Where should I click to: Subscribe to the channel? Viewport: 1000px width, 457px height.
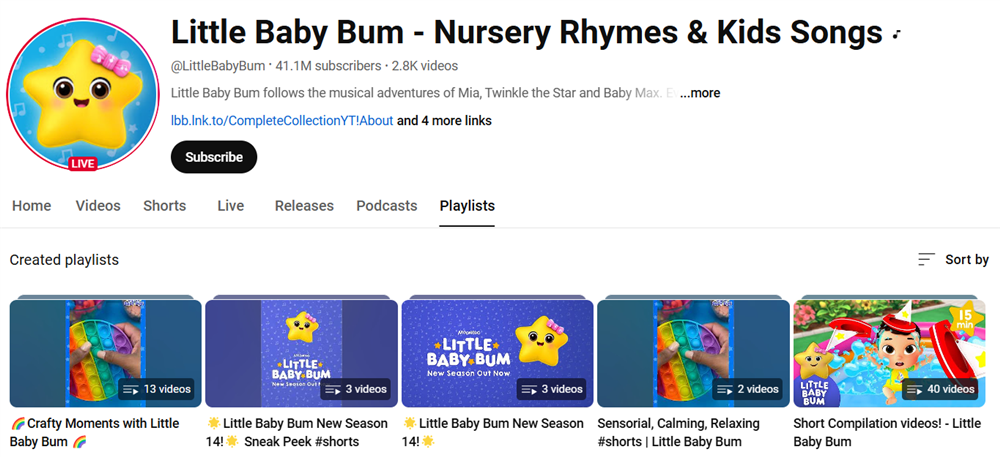pos(214,157)
